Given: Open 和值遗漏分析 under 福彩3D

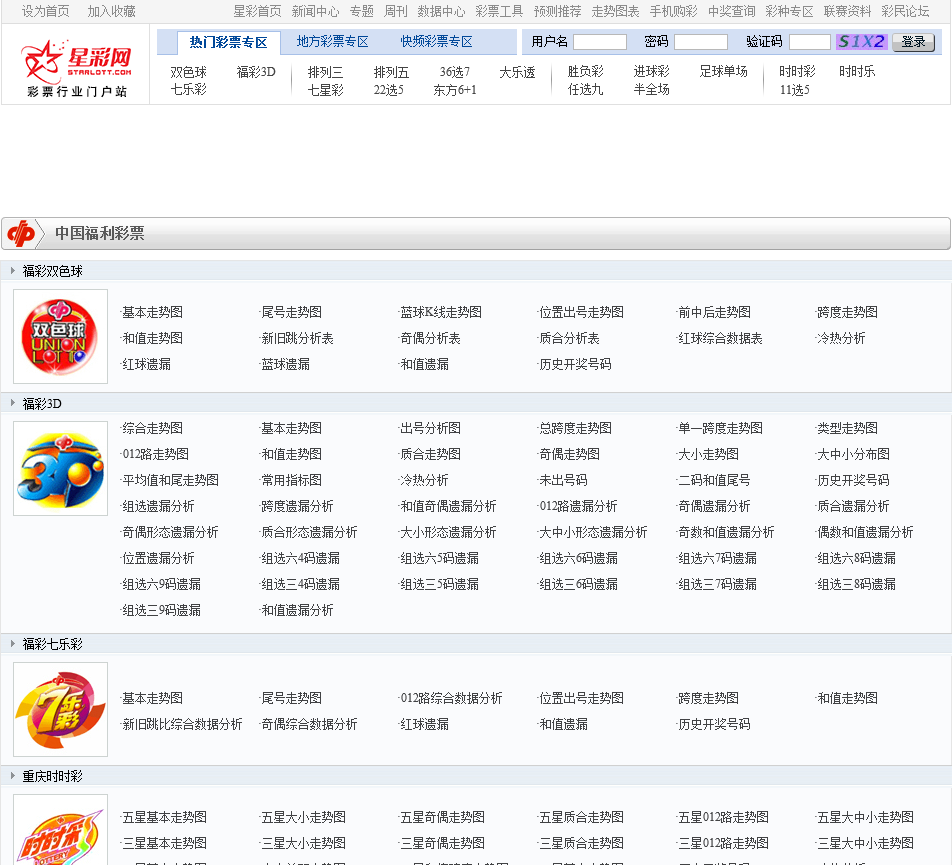Looking at the screenshot, I should tap(297, 610).
